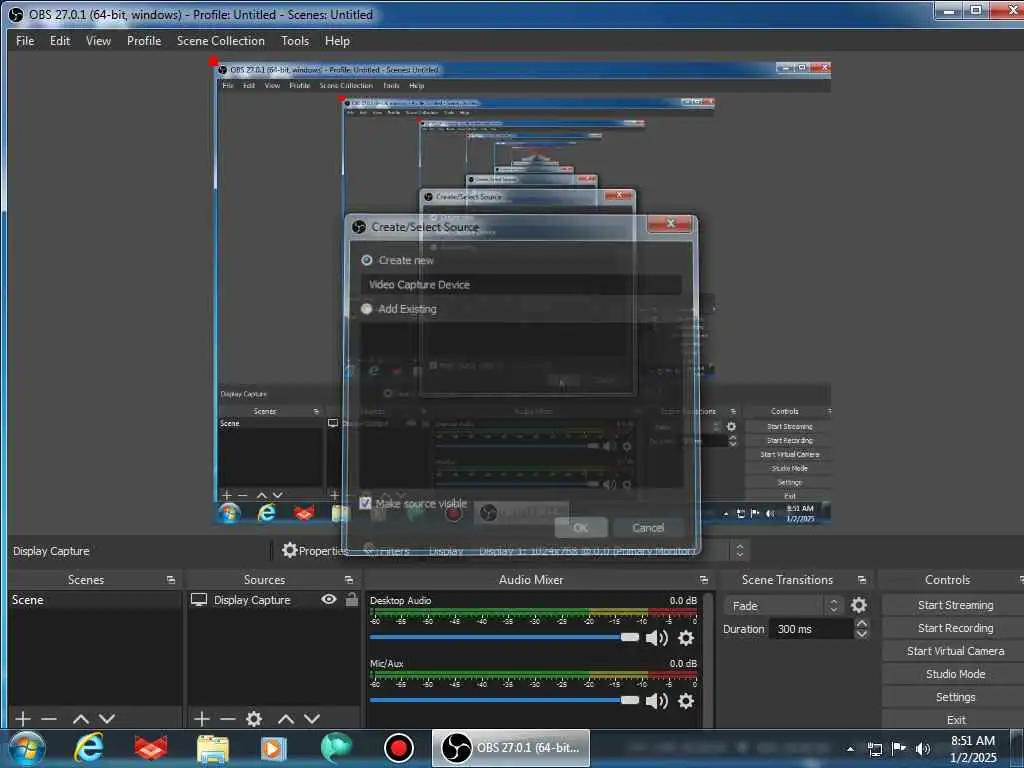This screenshot has width=1024, height=768.
Task: Open Desktop Audio settings gear
Action: pyautogui.click(x=686, y=638)
